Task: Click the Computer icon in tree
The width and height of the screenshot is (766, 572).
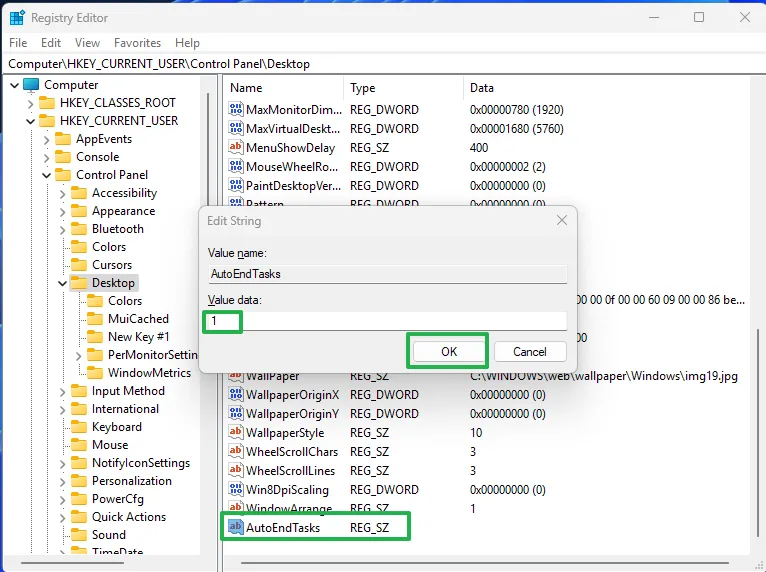Action: 31,85
